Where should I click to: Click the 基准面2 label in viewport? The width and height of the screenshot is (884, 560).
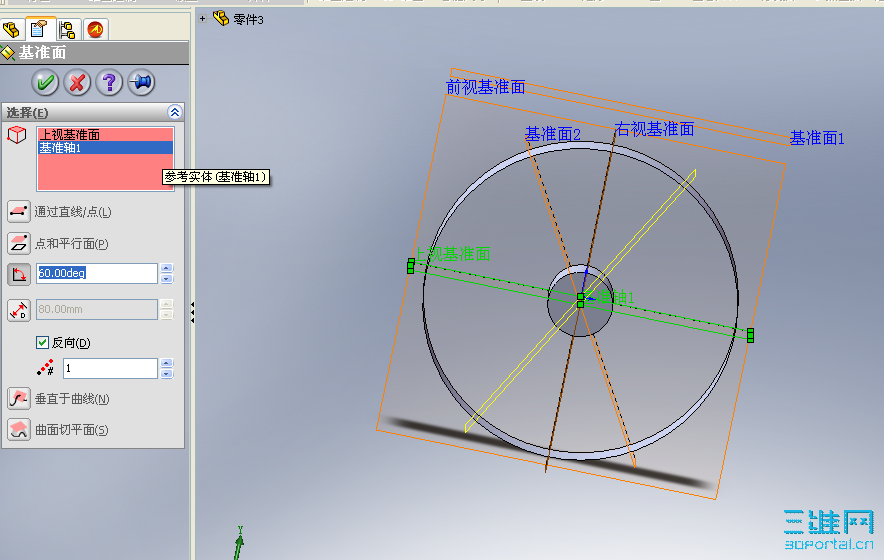[x=552, y=134]
